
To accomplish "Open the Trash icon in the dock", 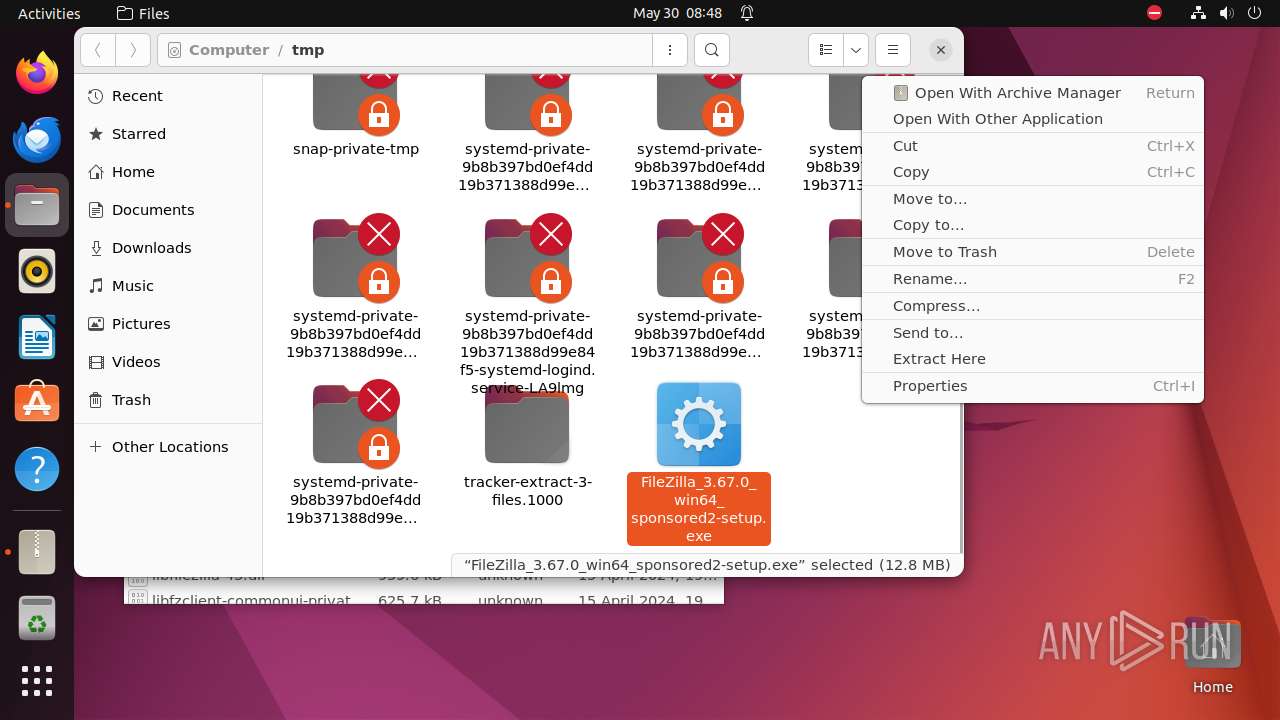I will tap(37, 617).
